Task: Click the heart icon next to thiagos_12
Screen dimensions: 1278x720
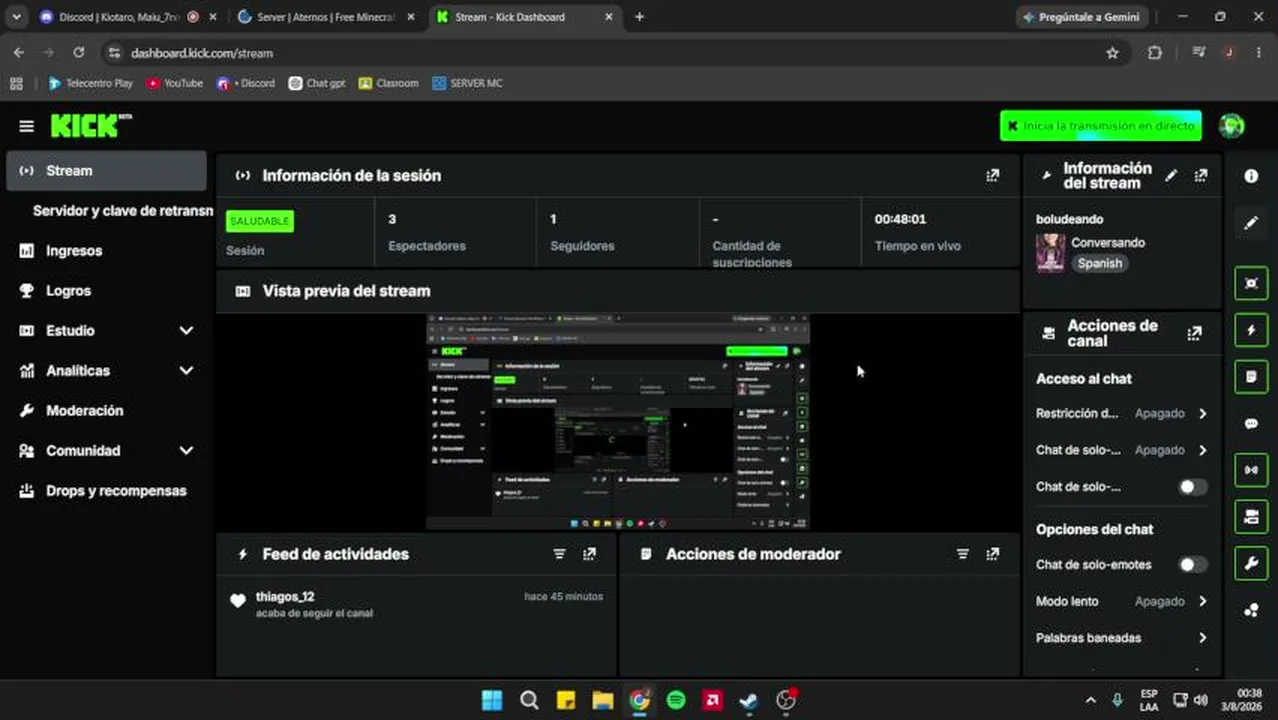Action: coord(237,601)
